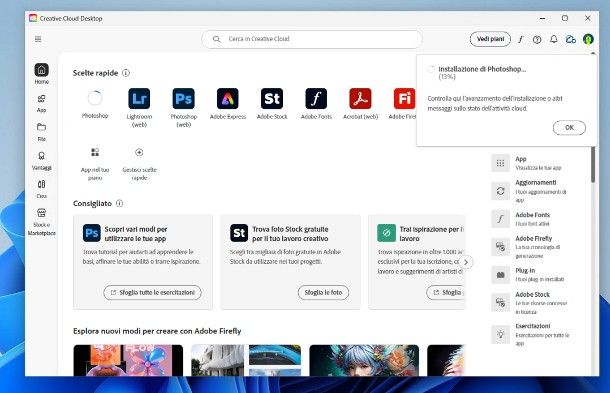Open Gestisci scelte rapide

point(139,164)
